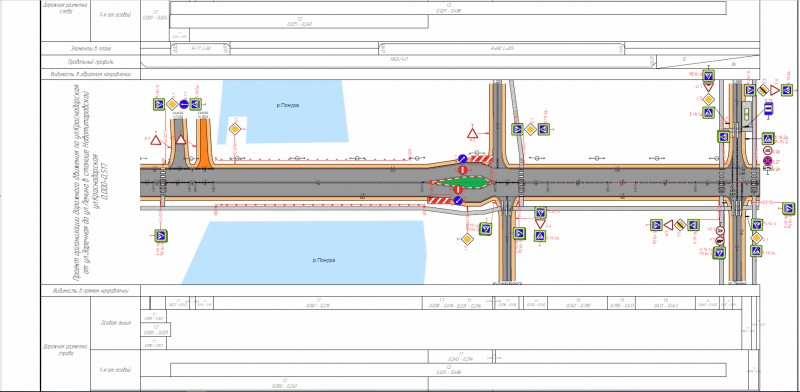
Task: Select the blue bus stop sign
Action: (x=768, y=108)
